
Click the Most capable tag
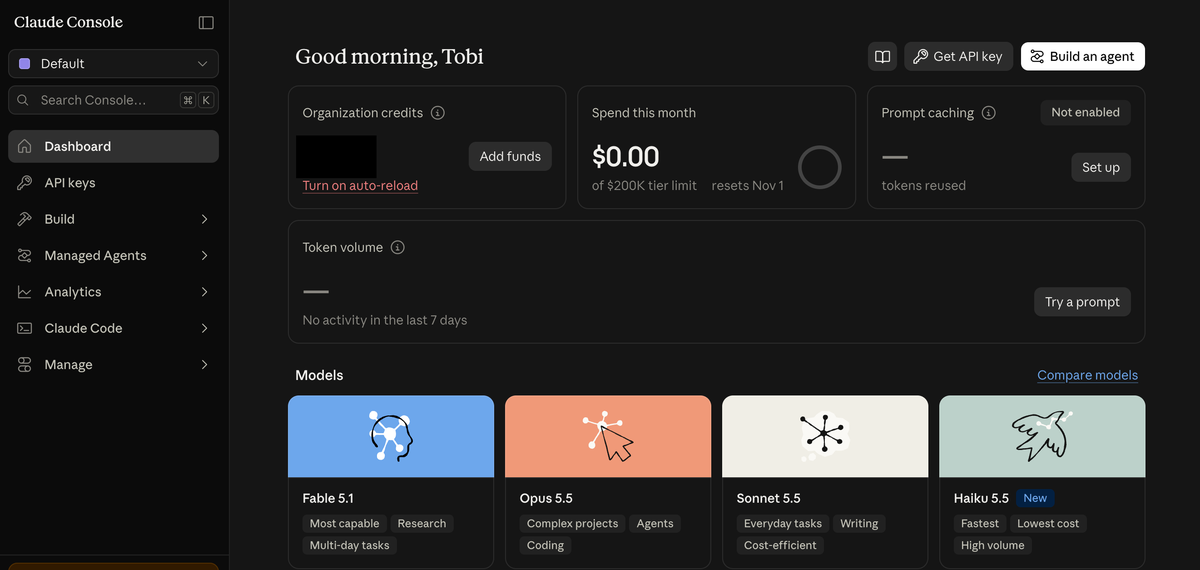pos(344,523)
